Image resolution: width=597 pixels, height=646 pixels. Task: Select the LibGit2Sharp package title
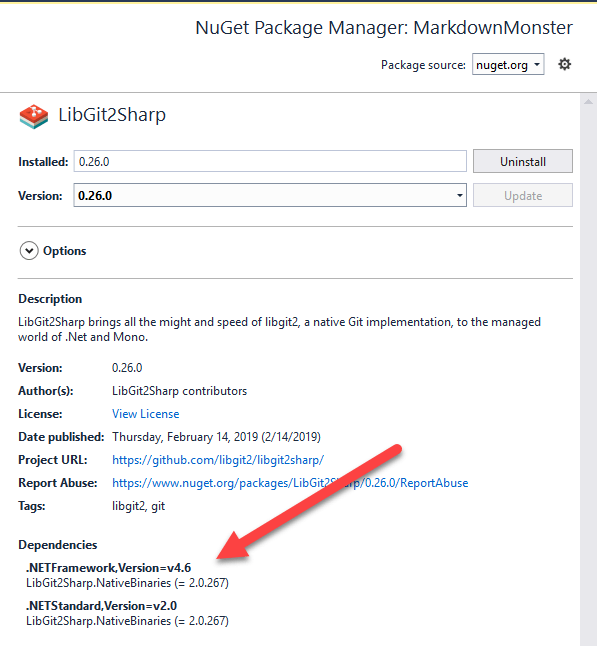[112, 115]
